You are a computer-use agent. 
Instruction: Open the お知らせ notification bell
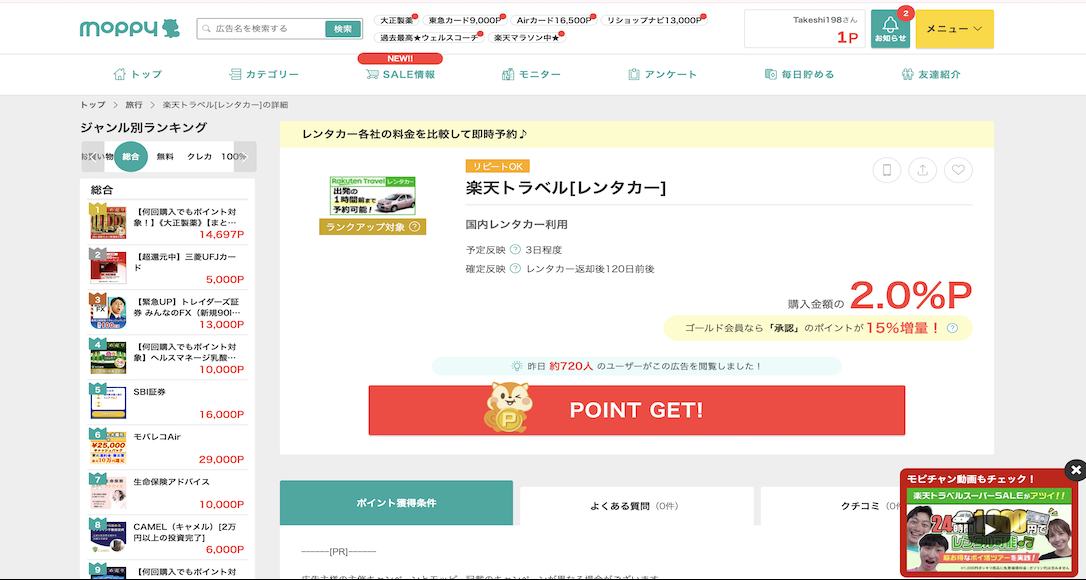coord(890,29)
